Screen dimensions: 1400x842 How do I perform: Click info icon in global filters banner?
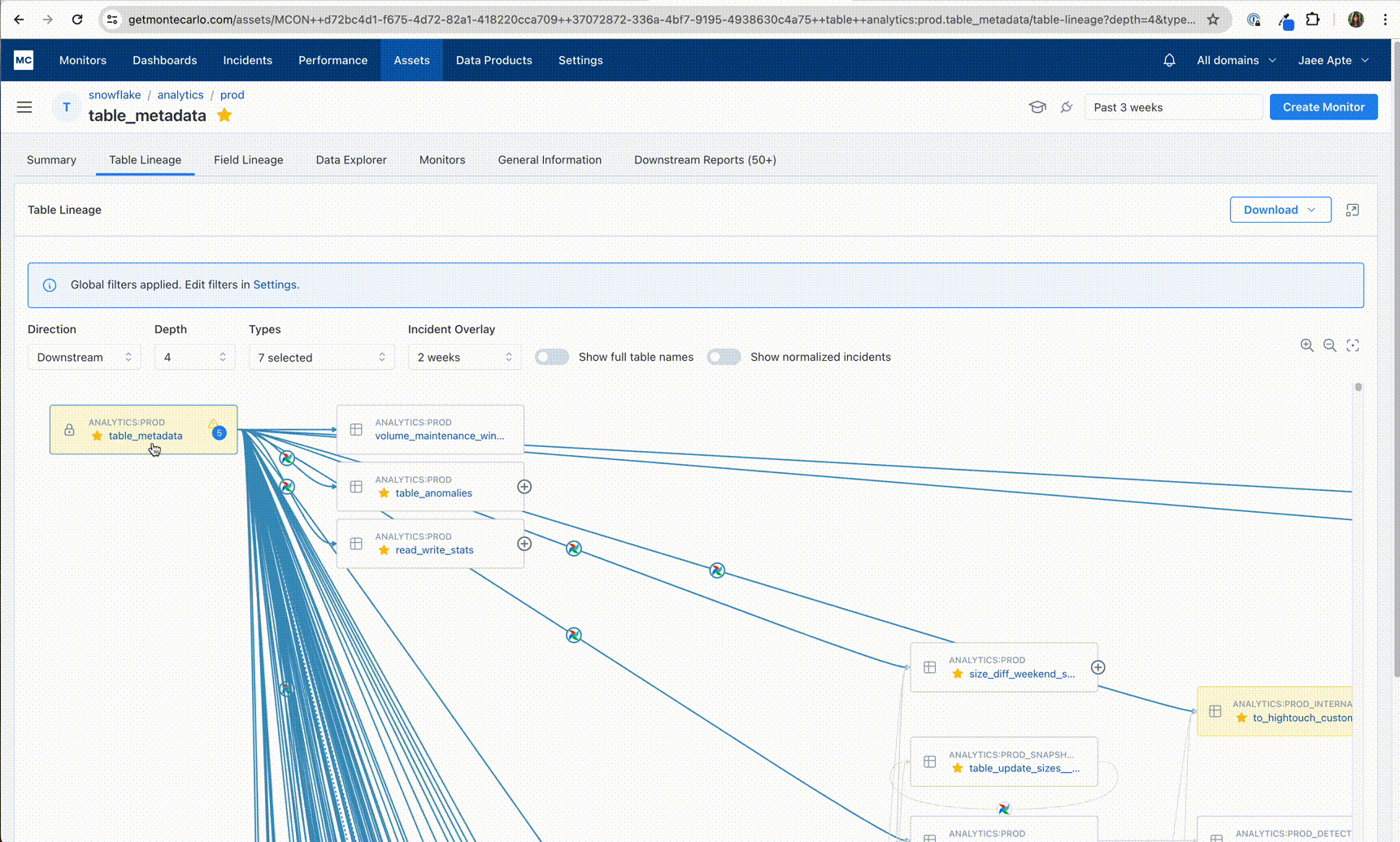click(x=50, y=285)
